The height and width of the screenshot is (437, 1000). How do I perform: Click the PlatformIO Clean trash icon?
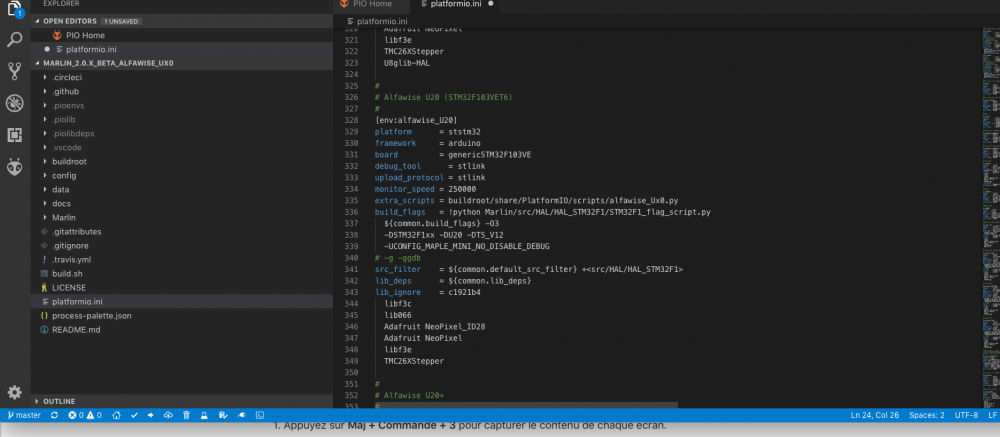[186, 415]
